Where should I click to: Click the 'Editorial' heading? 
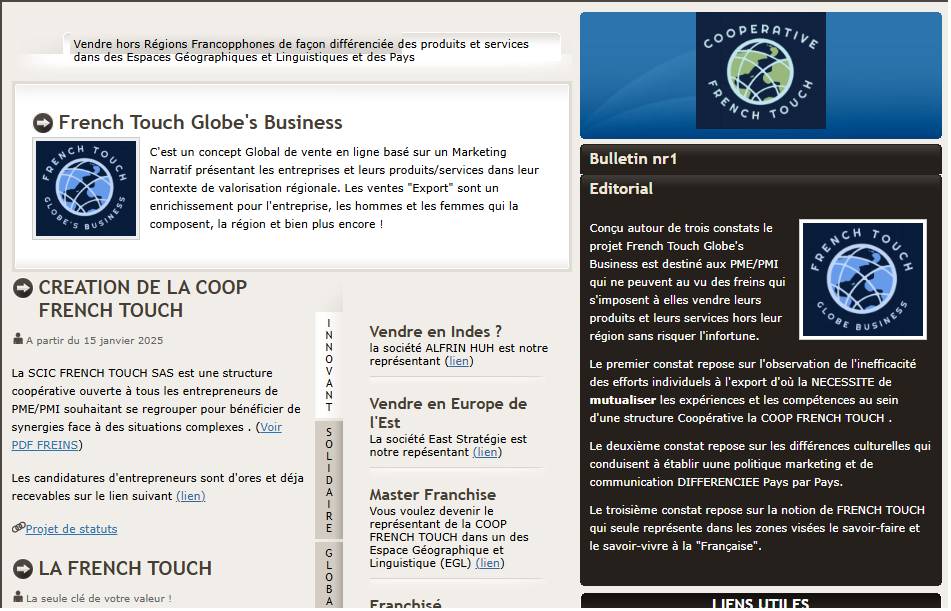pos(621,189)
